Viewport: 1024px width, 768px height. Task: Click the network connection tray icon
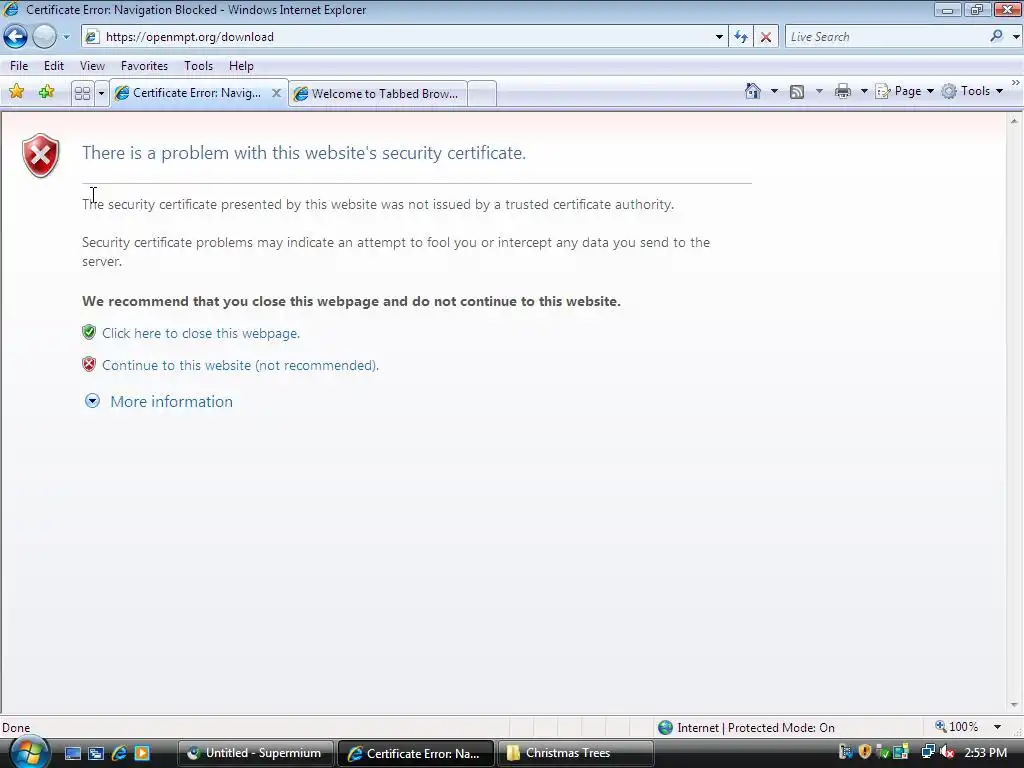[x=928, y=752]
